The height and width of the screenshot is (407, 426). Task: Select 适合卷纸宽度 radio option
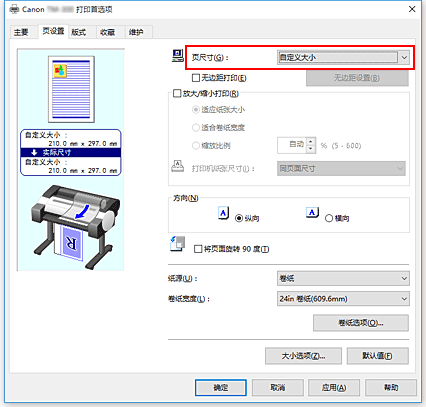(196, 128)
